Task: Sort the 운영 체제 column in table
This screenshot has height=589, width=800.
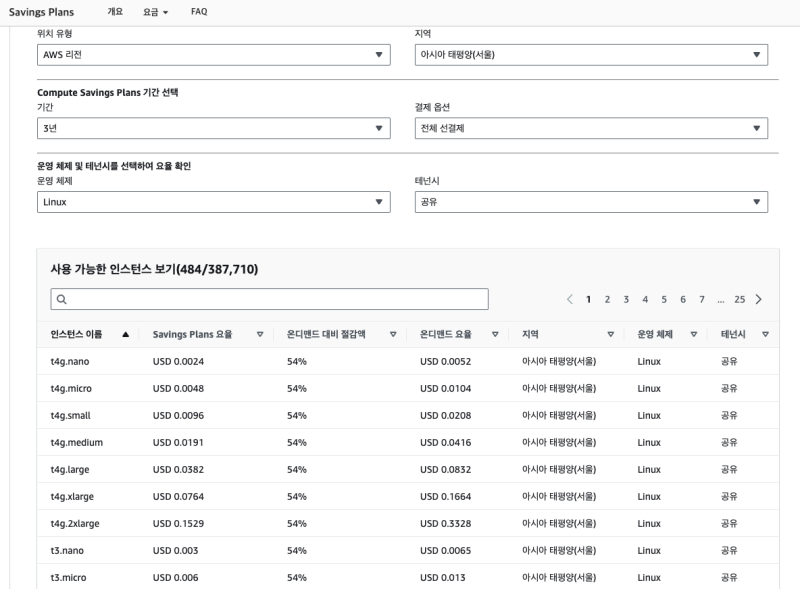Action: [x=692, y=334]
